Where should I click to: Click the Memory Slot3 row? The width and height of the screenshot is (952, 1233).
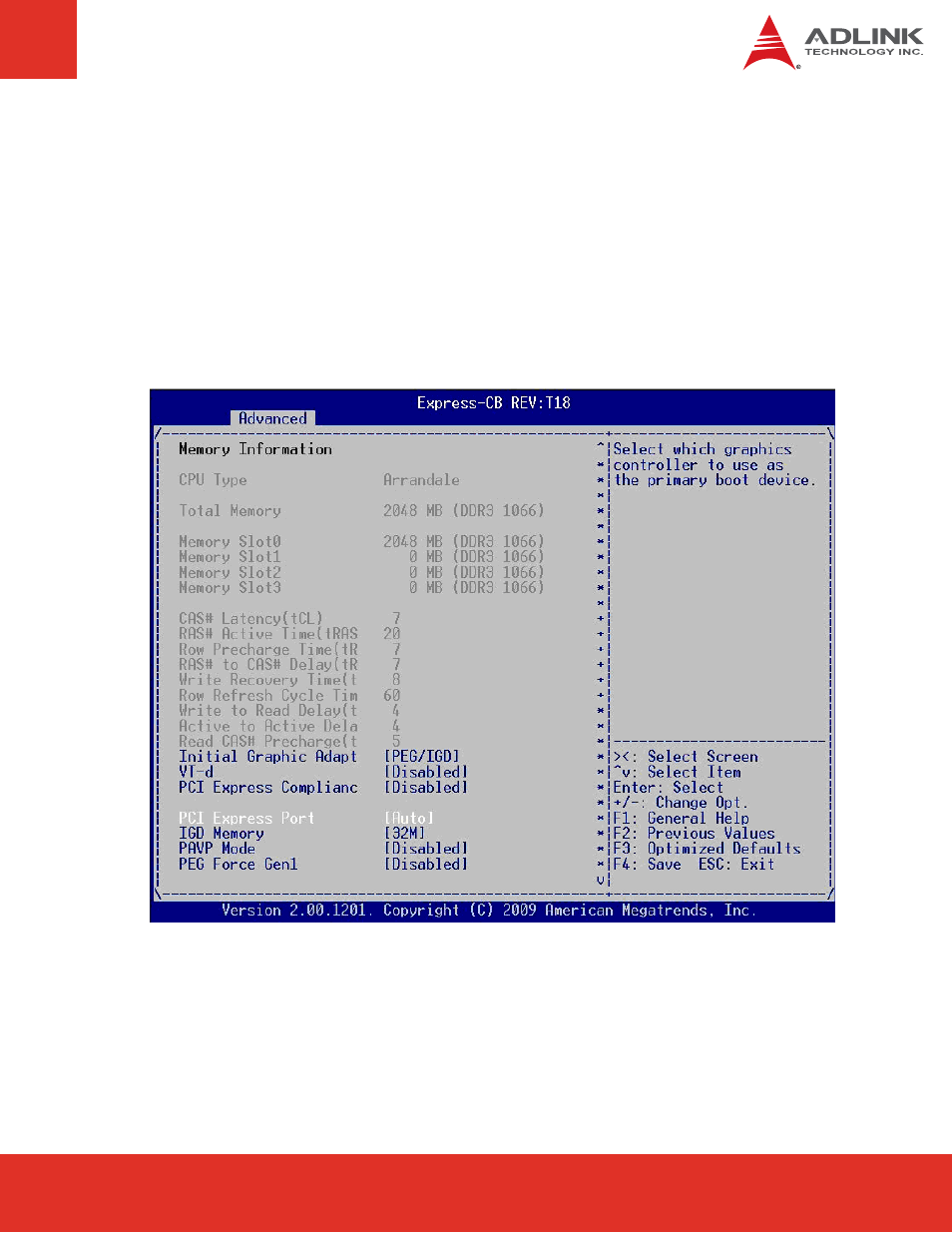coord(361,588)
